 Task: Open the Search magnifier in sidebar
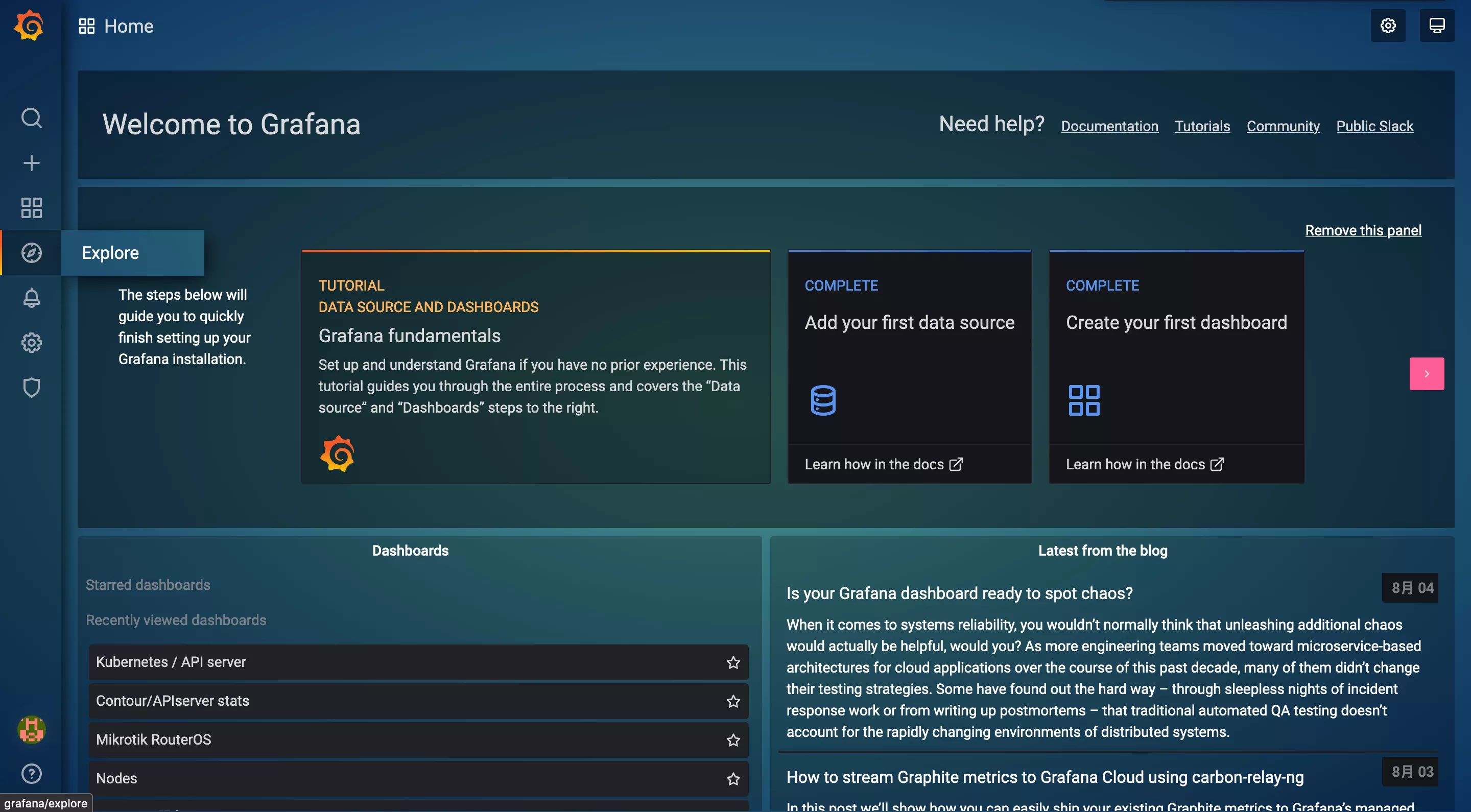(x=31, y=118)
